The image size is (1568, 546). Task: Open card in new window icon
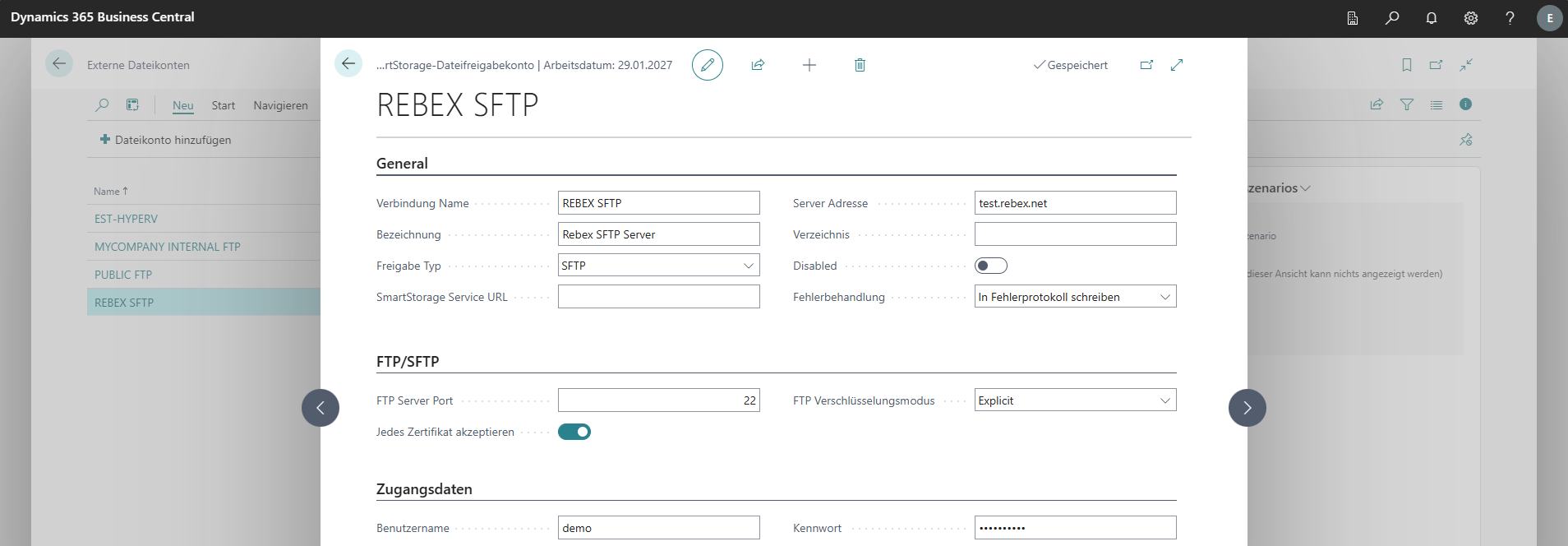(x=1146, y=65)
